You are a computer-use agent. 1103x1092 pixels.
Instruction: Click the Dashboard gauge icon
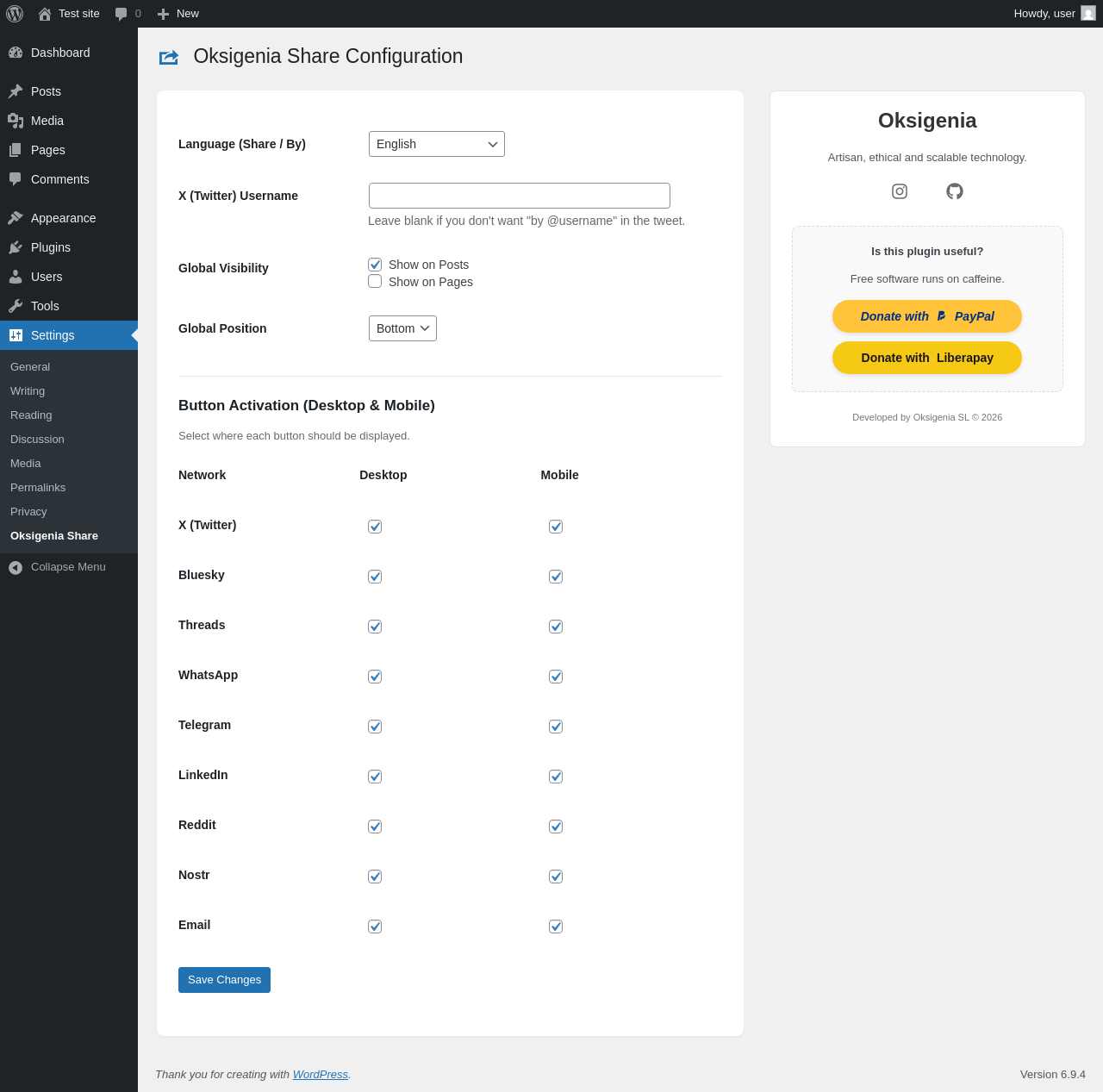[x=16, y=53]
